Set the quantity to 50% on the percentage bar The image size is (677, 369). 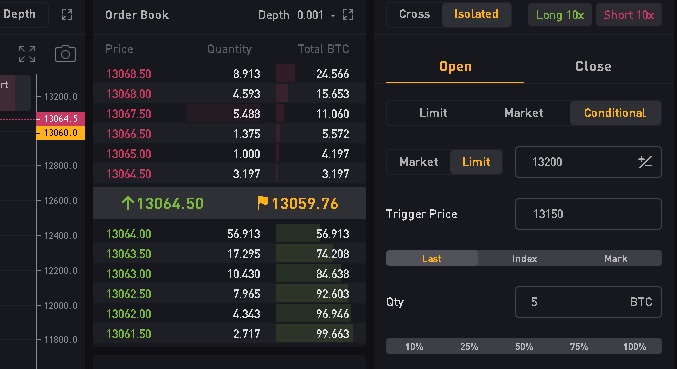point(524,347)
